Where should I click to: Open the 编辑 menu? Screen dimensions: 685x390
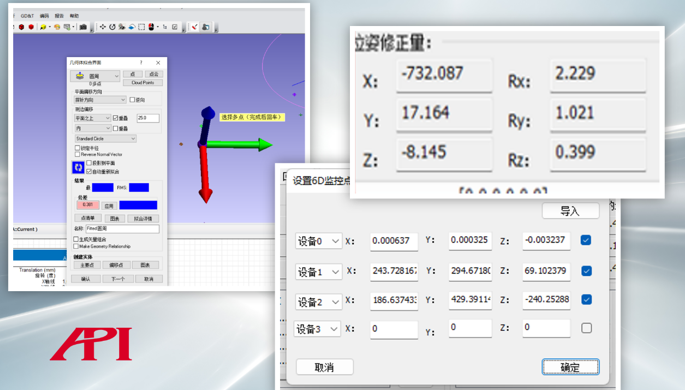point(44,16)
